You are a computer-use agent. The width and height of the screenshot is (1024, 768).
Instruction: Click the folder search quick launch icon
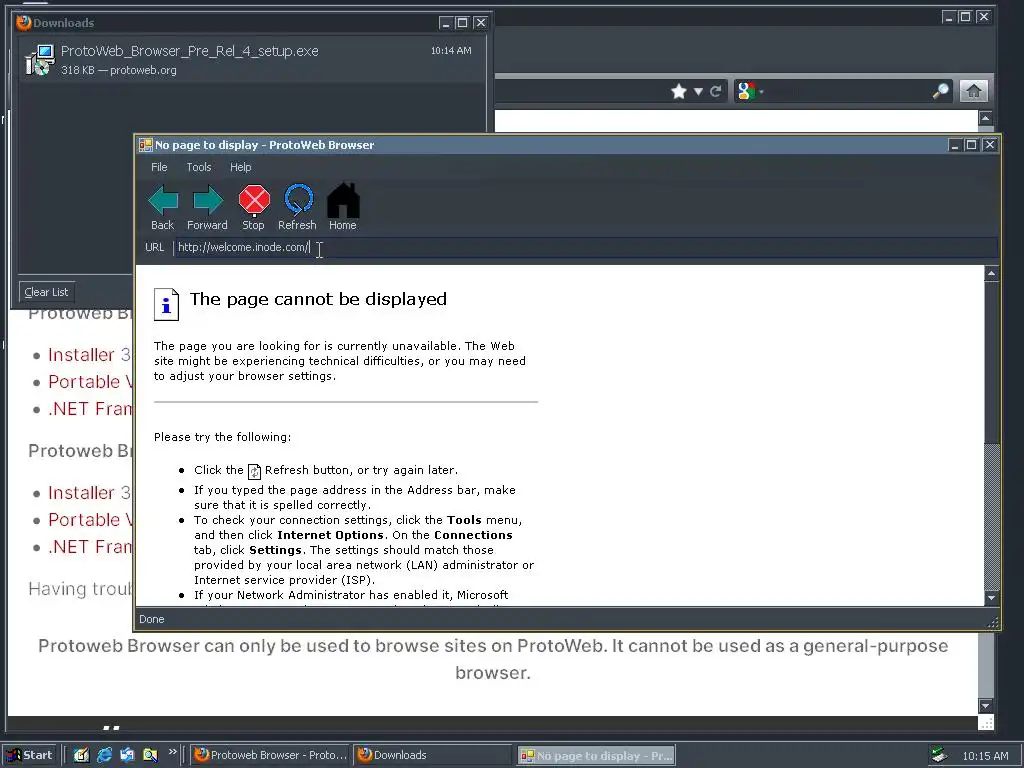150,755
